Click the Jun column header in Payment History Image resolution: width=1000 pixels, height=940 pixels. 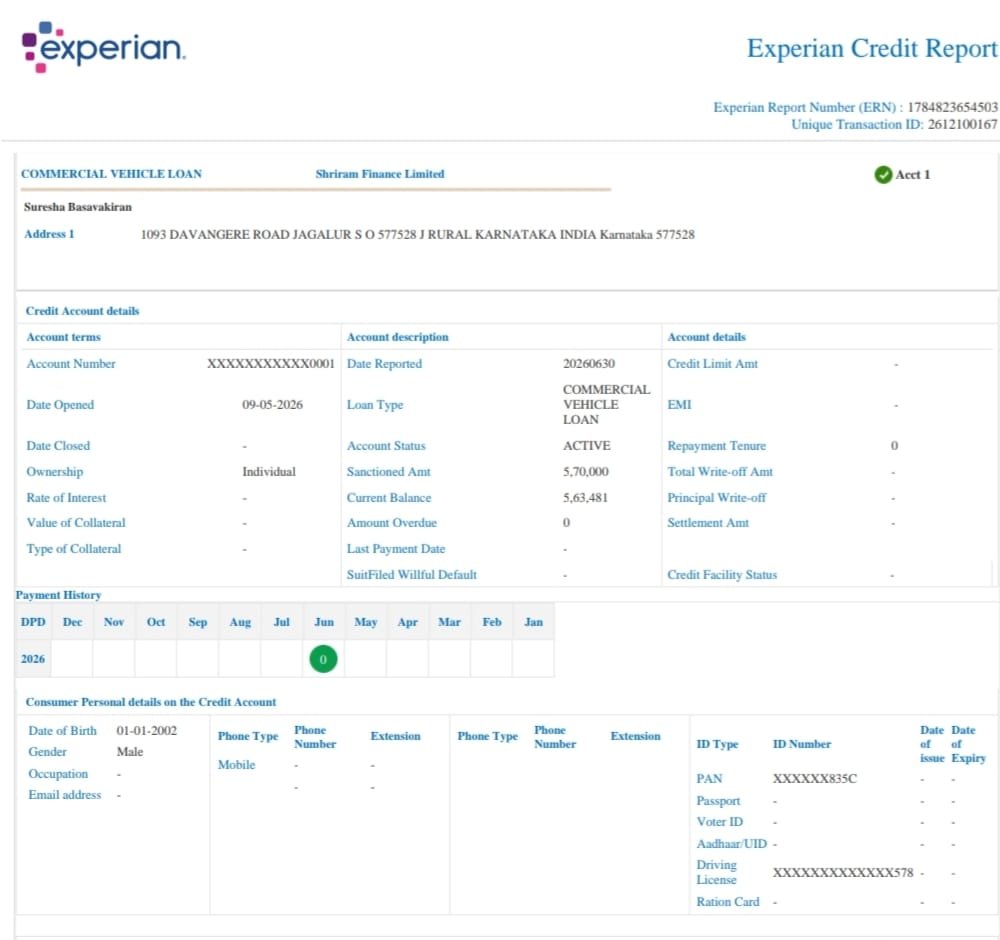[323, 622]
